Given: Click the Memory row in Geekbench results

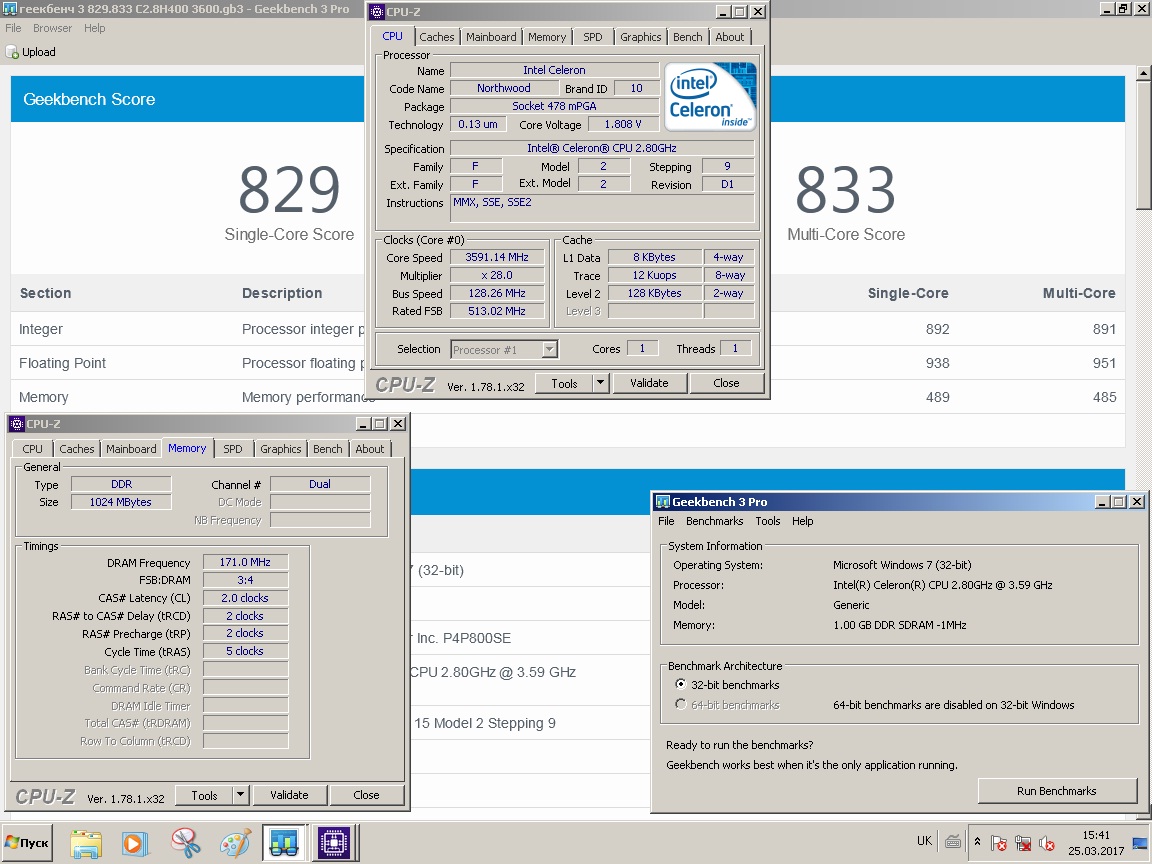Looking at the screenshot, I should click(567, 397).
